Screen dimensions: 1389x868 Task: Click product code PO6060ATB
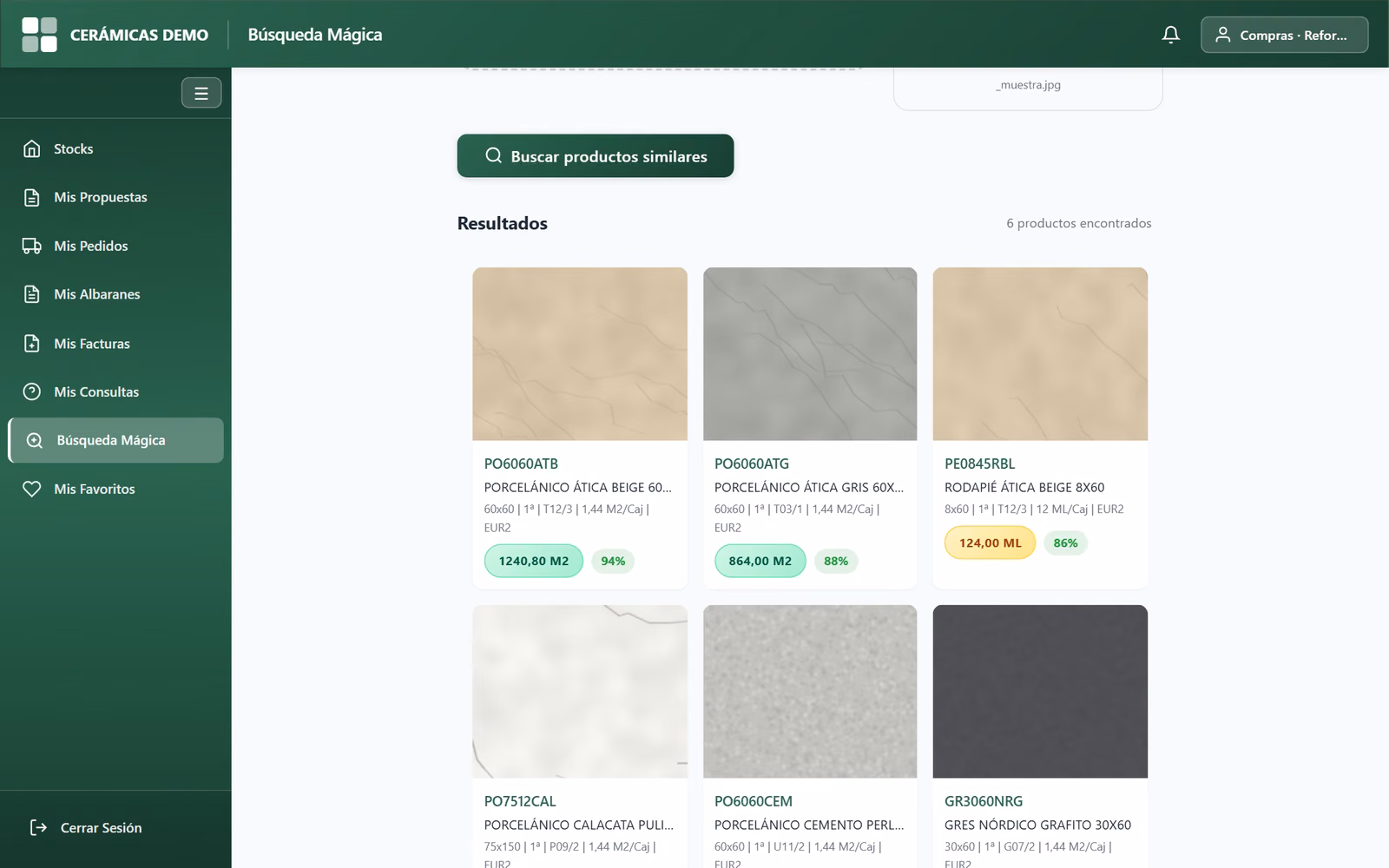pos(521,464)
